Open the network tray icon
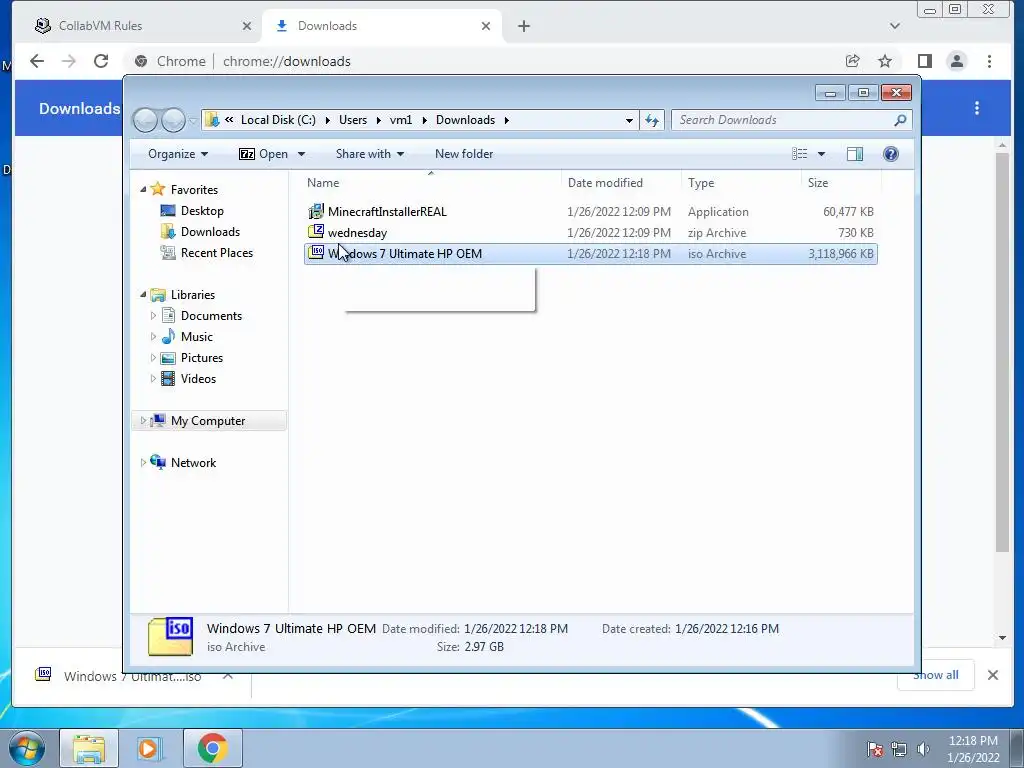1024x768 pixels. (x=899, y=749)
